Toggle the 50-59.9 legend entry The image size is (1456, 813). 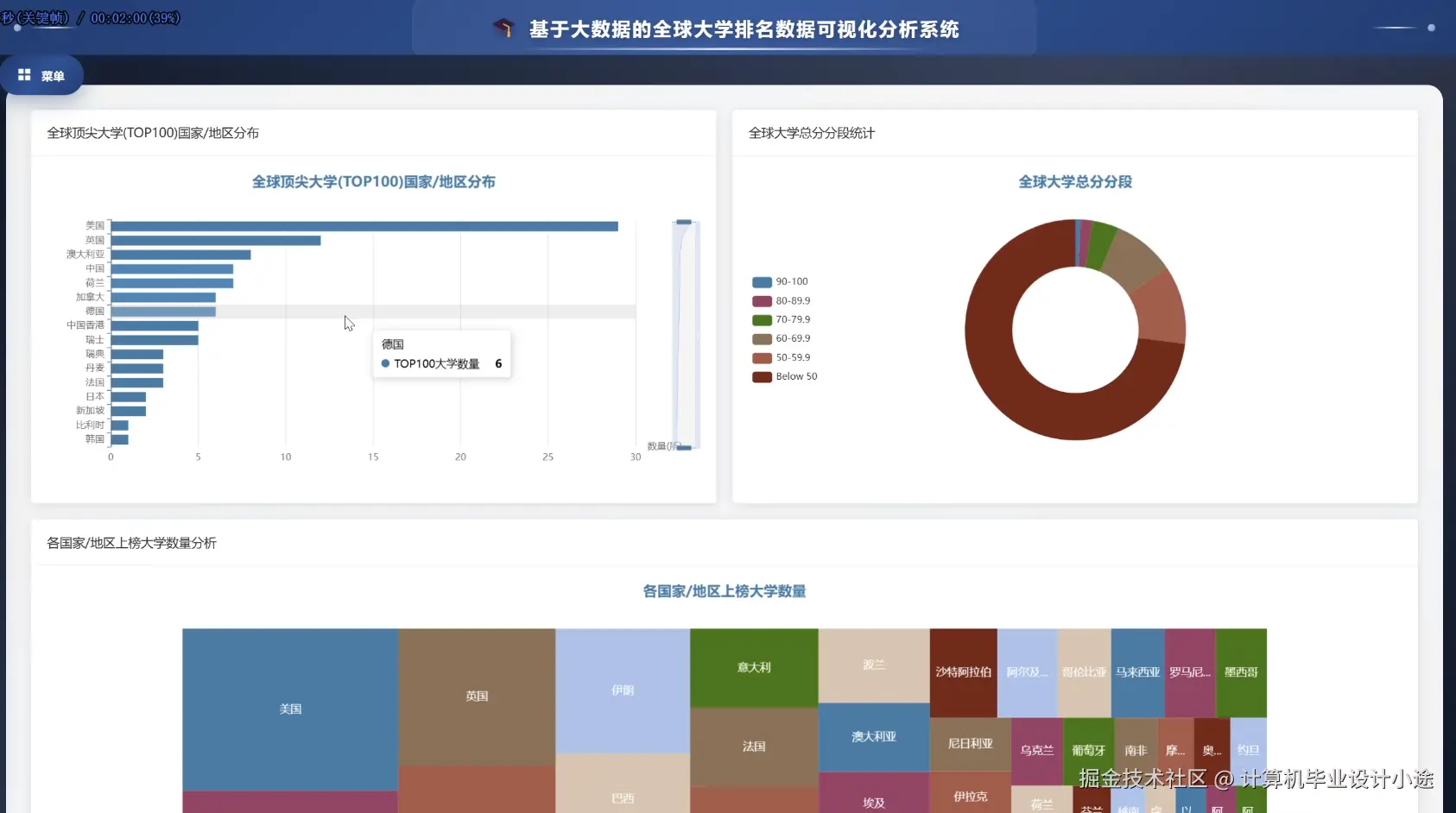tap(782, 357)
